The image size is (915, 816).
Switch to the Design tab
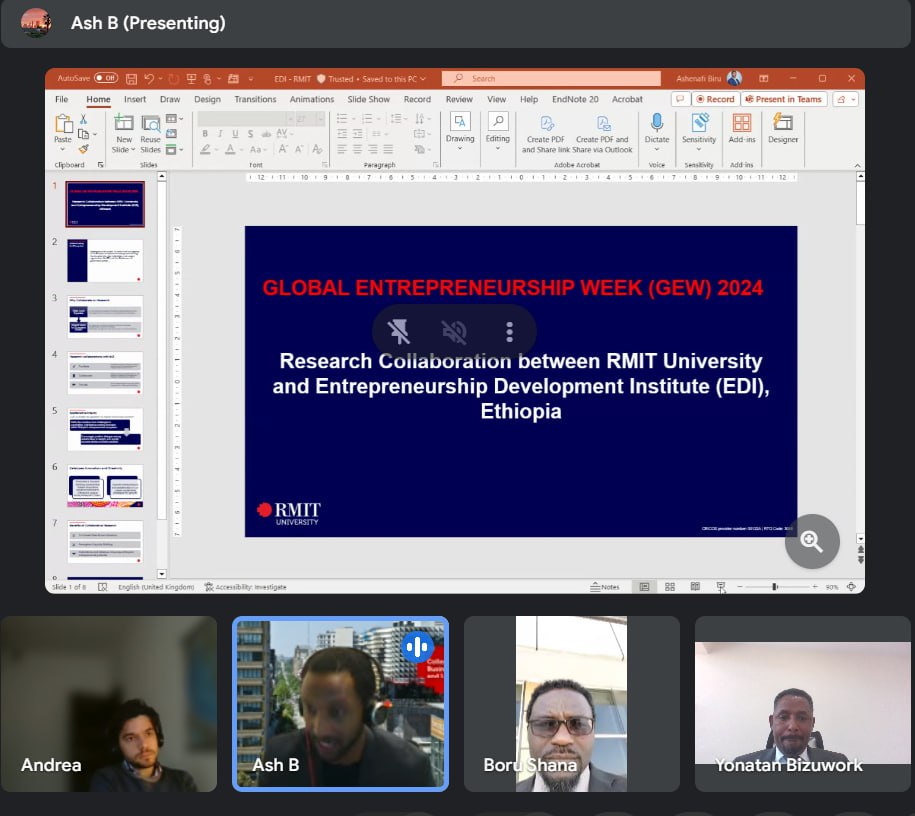point(207,99)
